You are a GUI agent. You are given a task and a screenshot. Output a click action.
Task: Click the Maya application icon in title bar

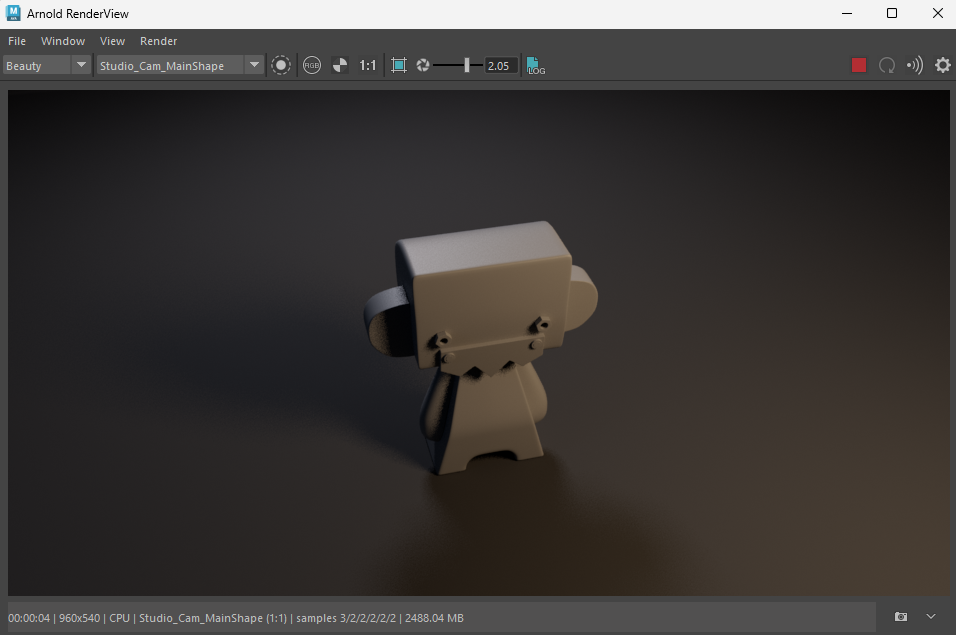[x=13, y=13]
